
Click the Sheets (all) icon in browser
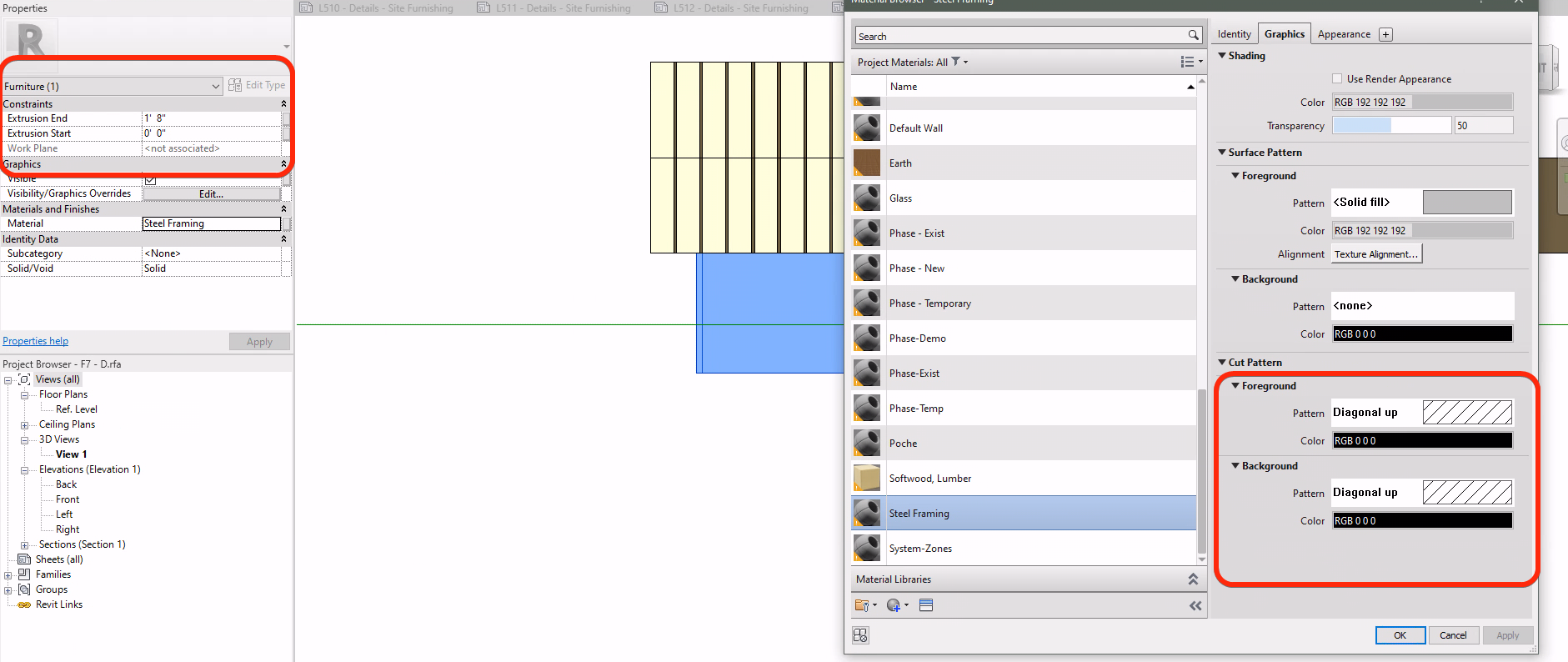pyautogui.click(x=24, y=559)
